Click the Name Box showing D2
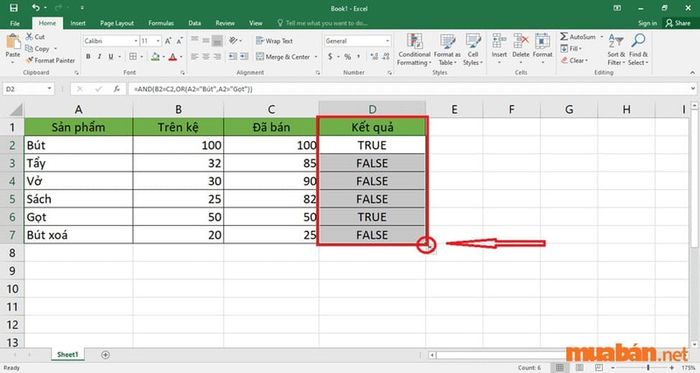This screenshot has height=373, width=700. pos(28,89)
